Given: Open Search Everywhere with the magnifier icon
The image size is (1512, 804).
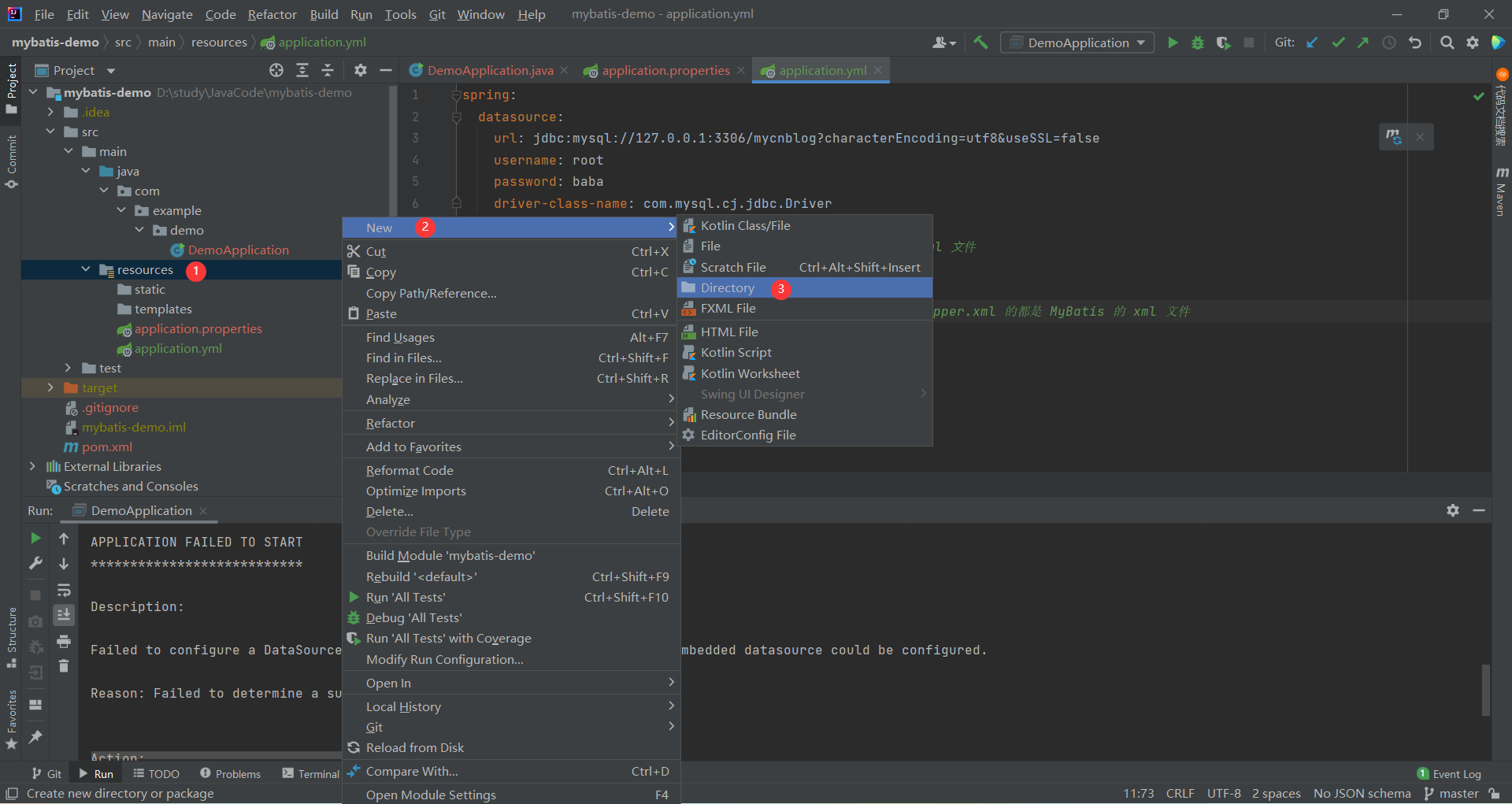Looking at the screenshot, I should 1447,43.
